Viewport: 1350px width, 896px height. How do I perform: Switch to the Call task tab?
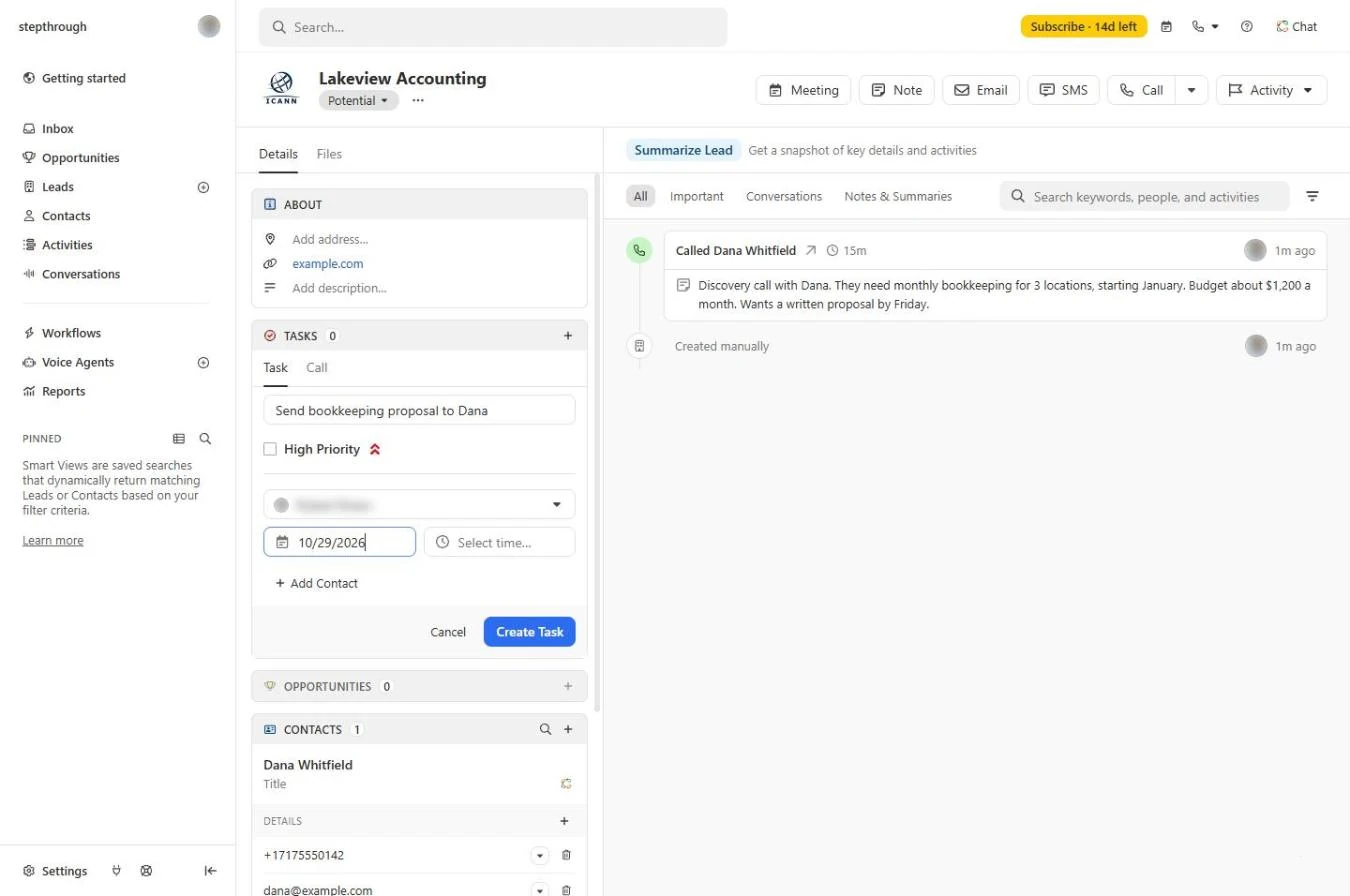pos(317,368)
